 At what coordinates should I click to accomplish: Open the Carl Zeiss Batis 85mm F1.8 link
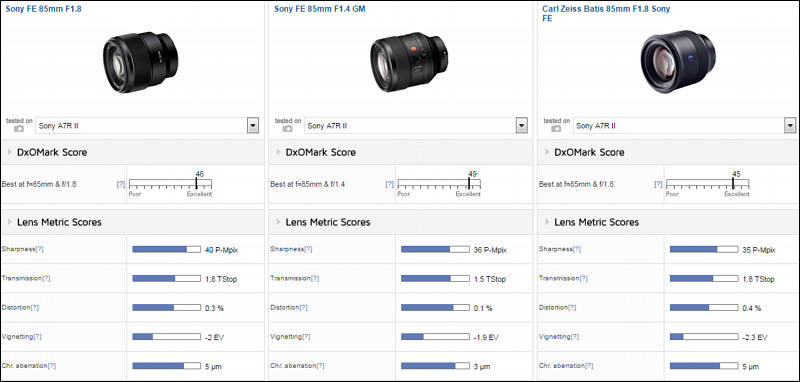pyautogui.click(x=606, y=13)
